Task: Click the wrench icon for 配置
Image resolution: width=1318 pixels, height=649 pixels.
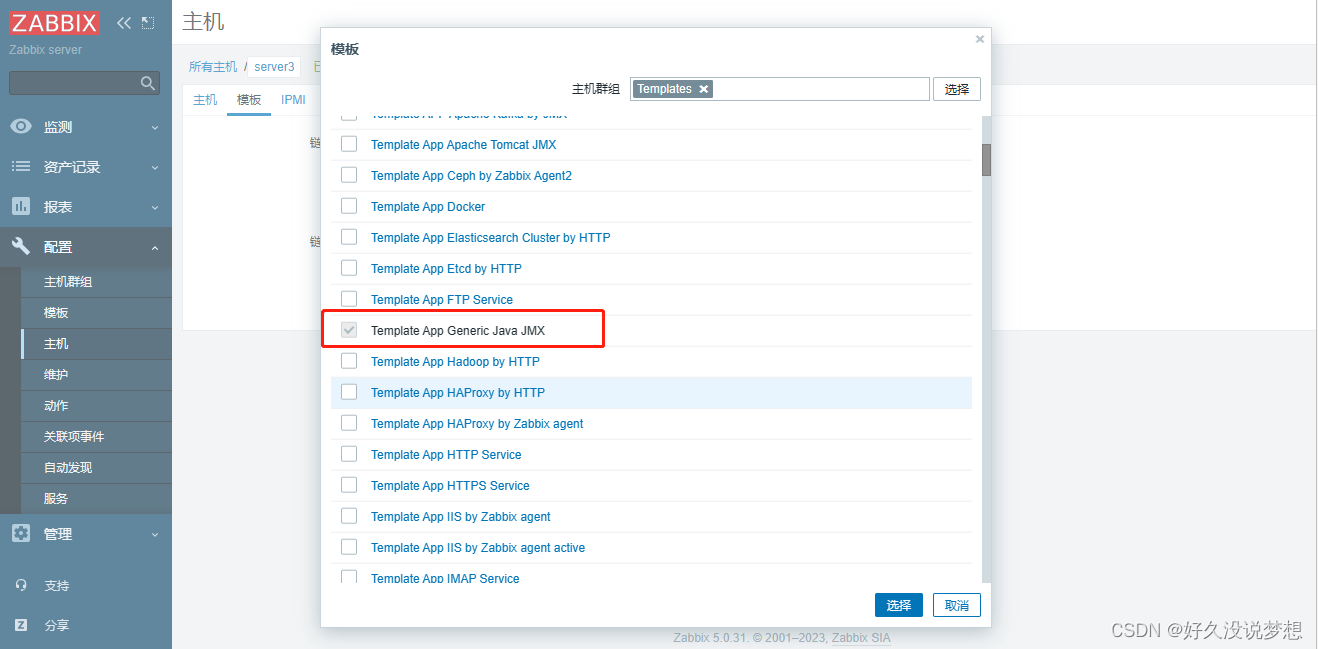Action: click(x=21, y=246)
